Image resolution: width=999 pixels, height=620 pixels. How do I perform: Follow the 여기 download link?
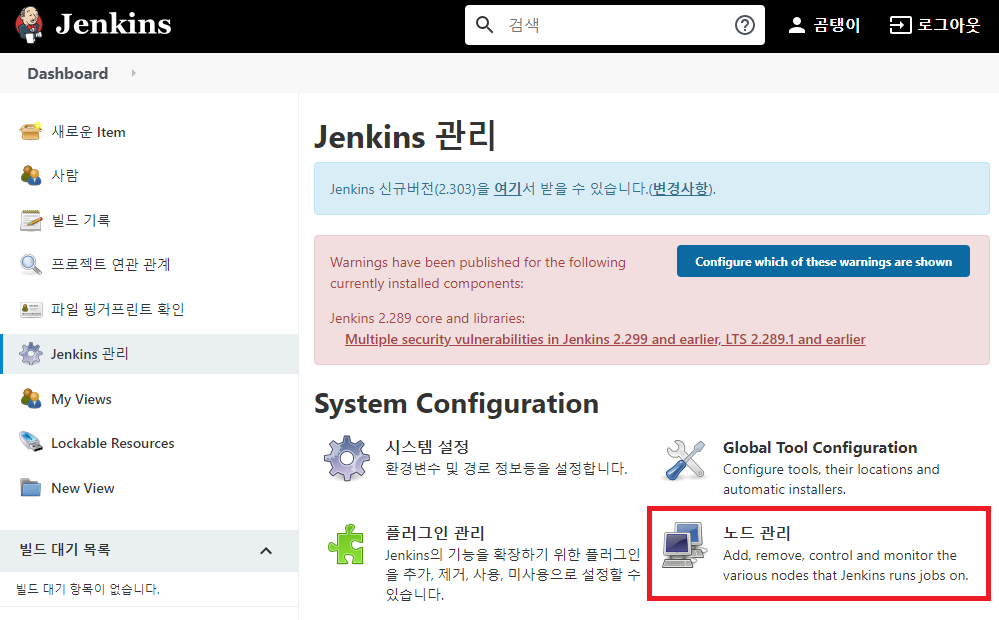pos(508,189)
